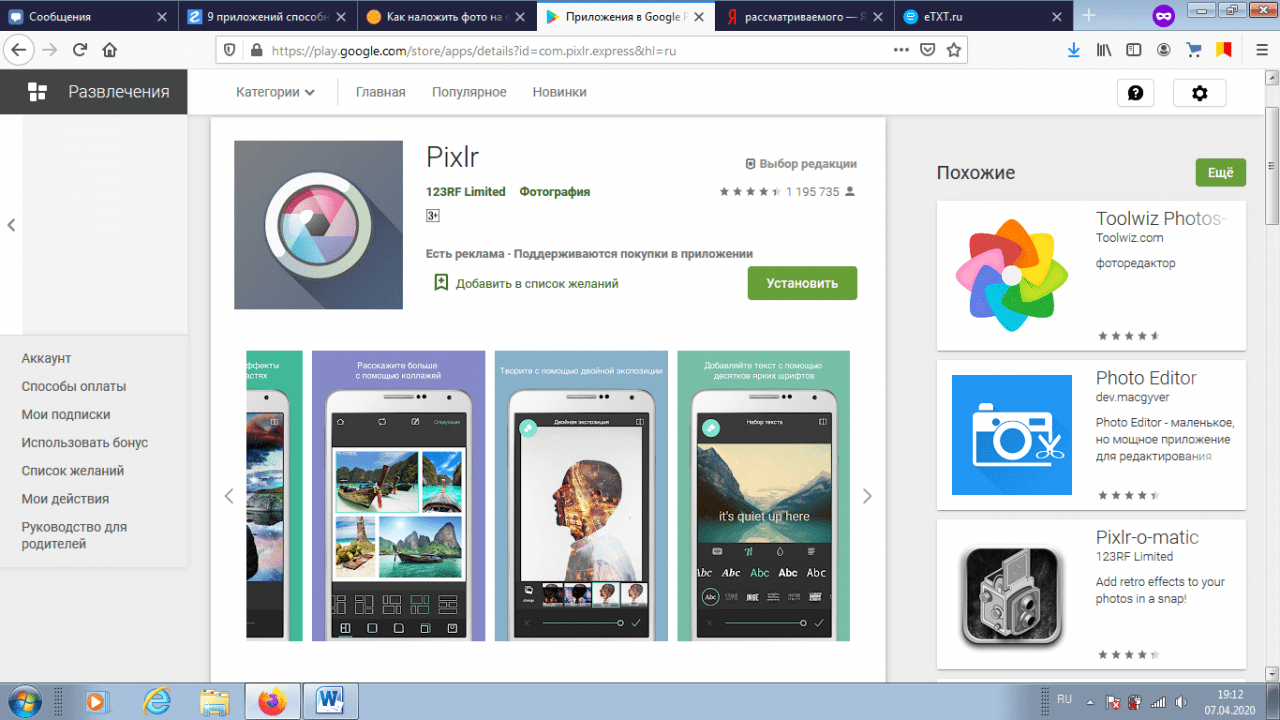Open the Новинки menu item
Image resolution: width=1280 pixels, height=720 pixels.
coord(559,92)
